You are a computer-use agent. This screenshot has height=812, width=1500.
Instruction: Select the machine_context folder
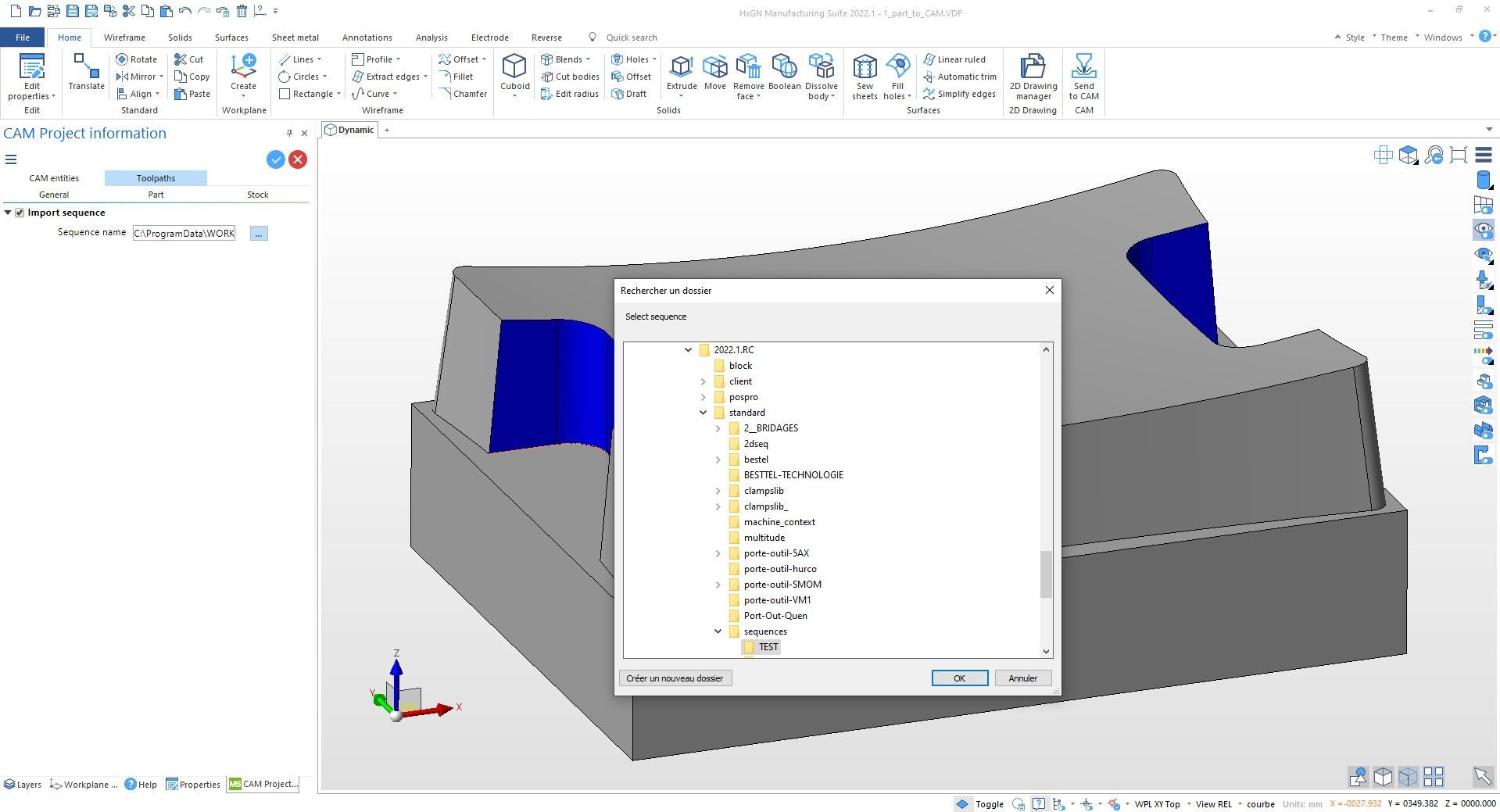[771, 522]
